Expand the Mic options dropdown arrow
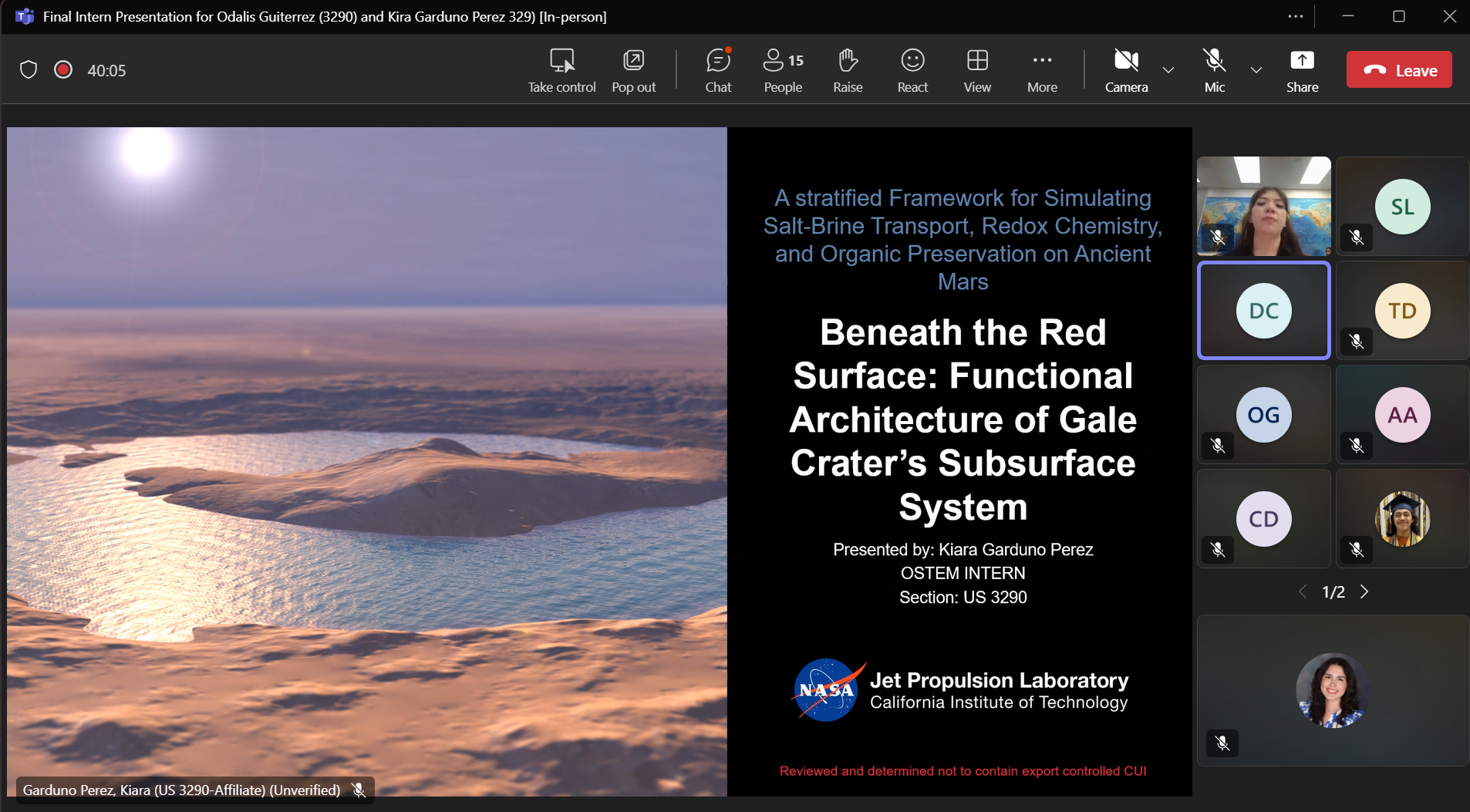1470x812 pixels. point(1256,70)
